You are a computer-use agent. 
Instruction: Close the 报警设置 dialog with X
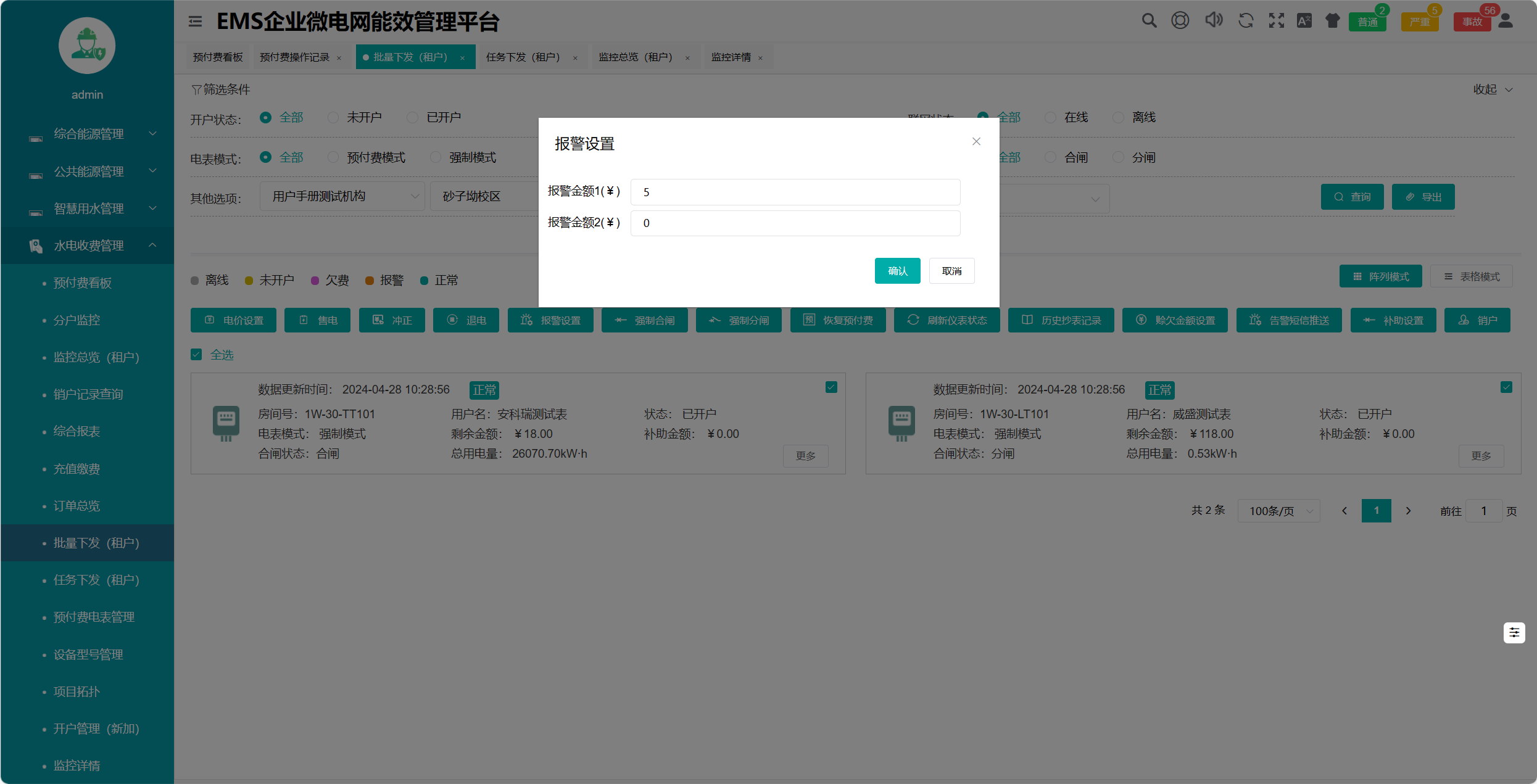[976, 141]
